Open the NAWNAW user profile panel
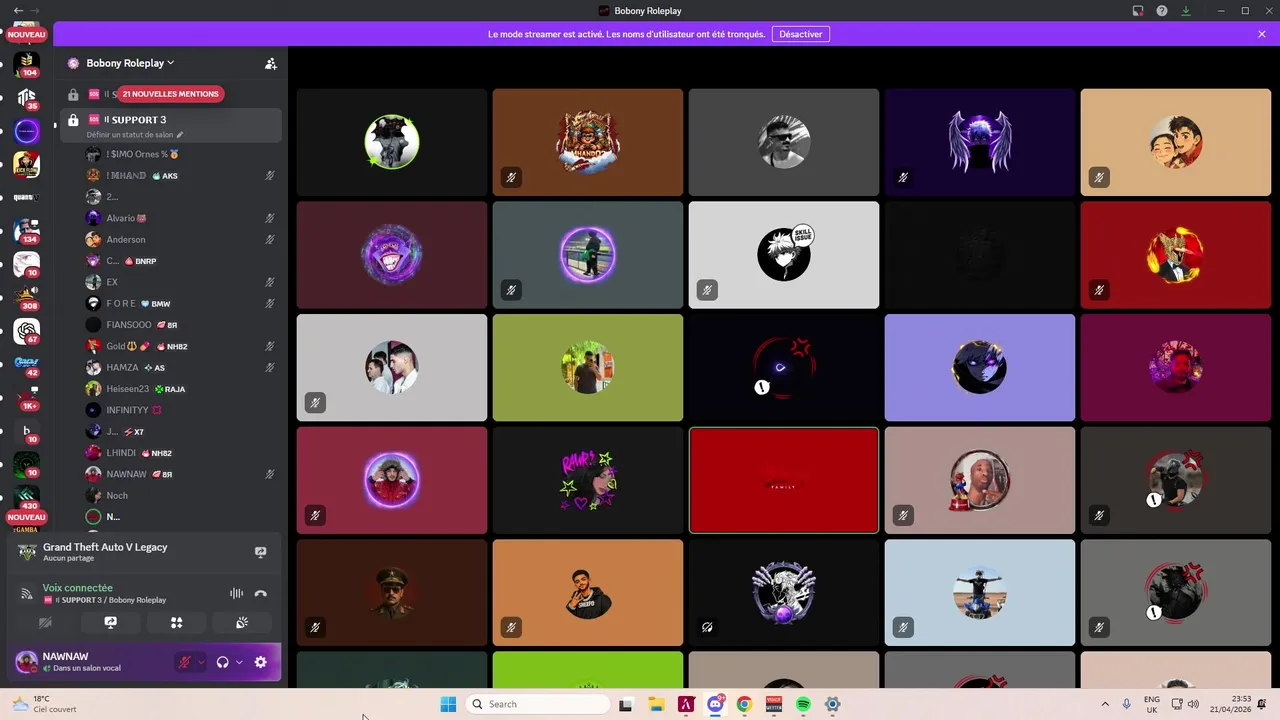Image resolution: width=1280 pixels, height=720 pixels. [x=92, y=662]
